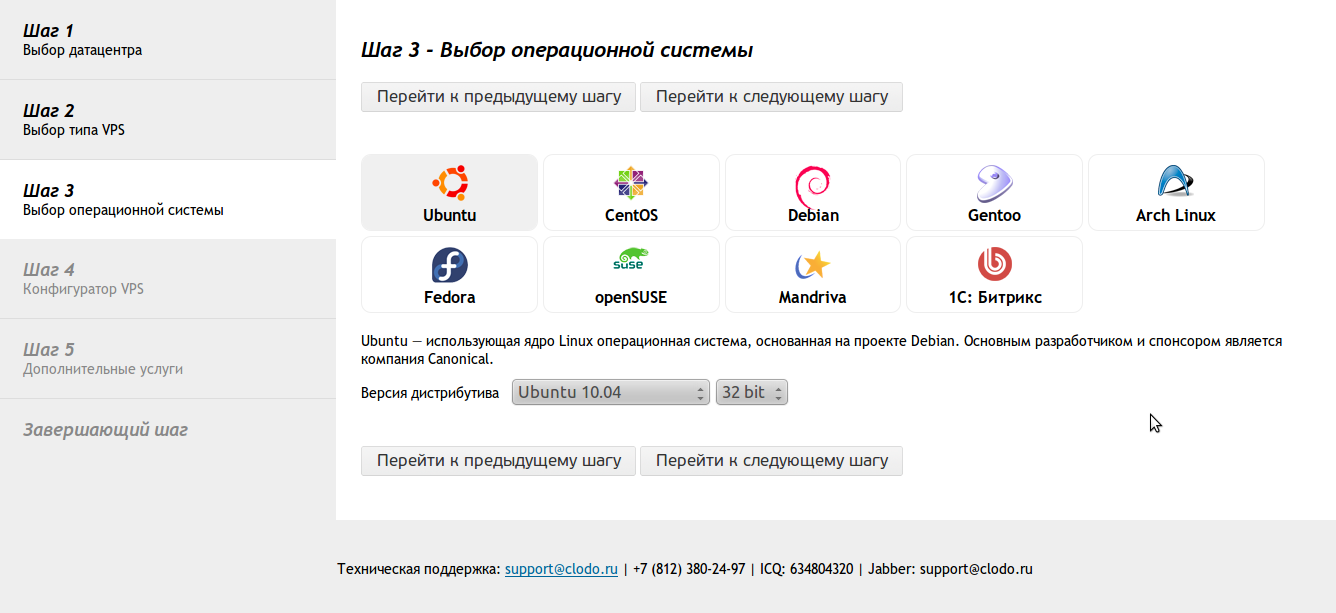Select the Завершающий шаг sidebar item
Viewport: 1336px width, 613px height.
pos(167,430)
